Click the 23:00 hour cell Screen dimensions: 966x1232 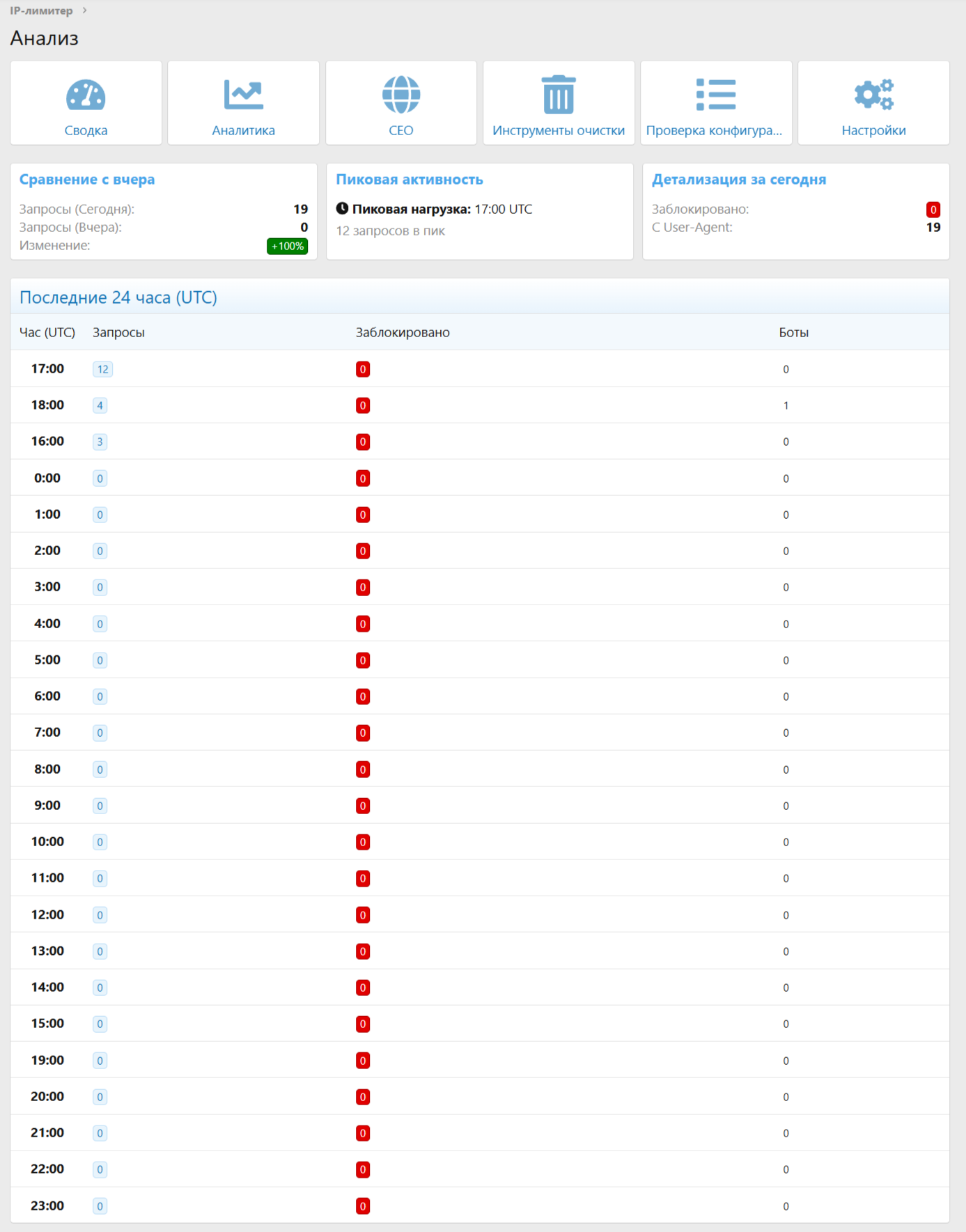[47, 1206]
